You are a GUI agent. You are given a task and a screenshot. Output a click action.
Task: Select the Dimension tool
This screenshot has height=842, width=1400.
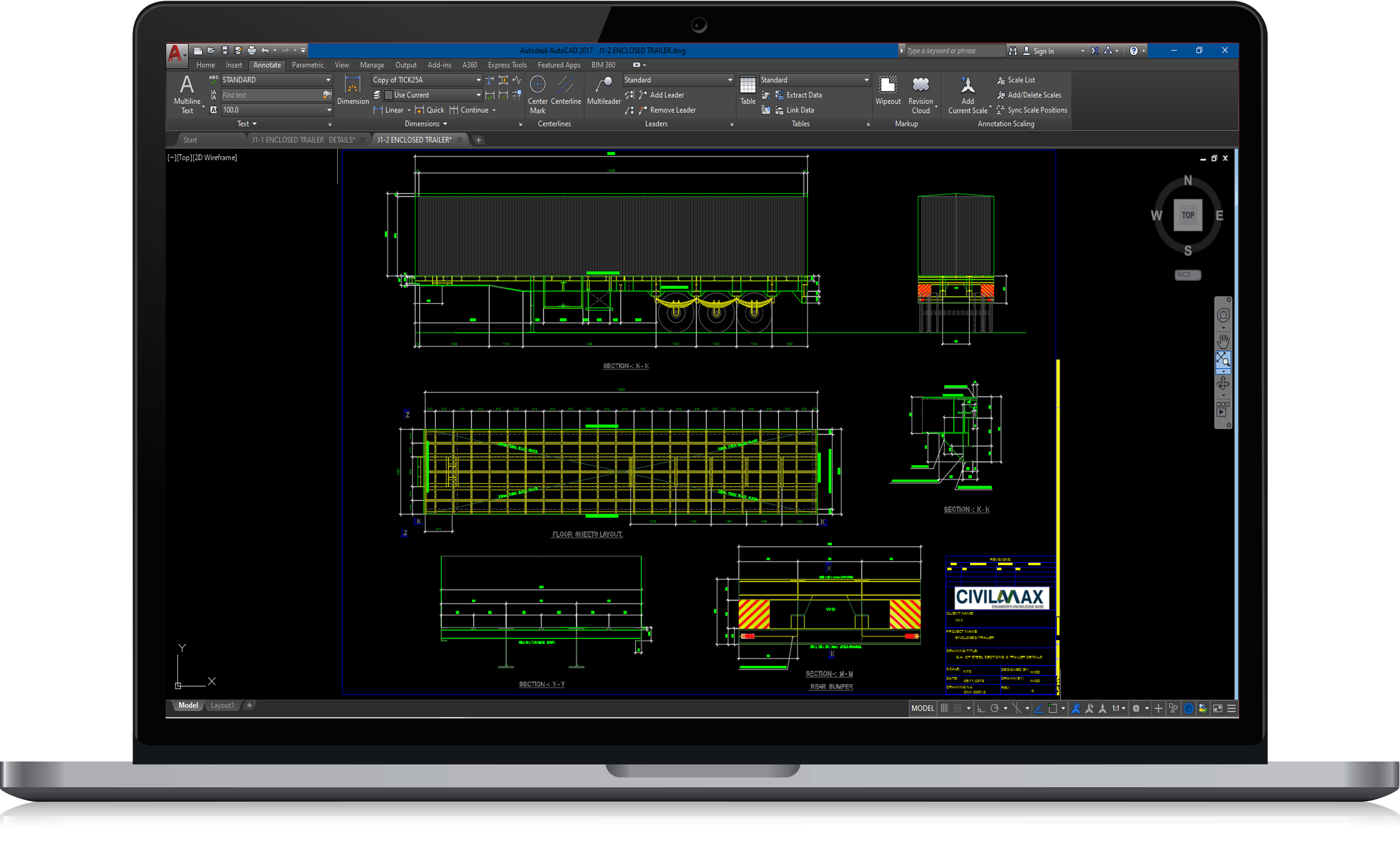[352, 91]
